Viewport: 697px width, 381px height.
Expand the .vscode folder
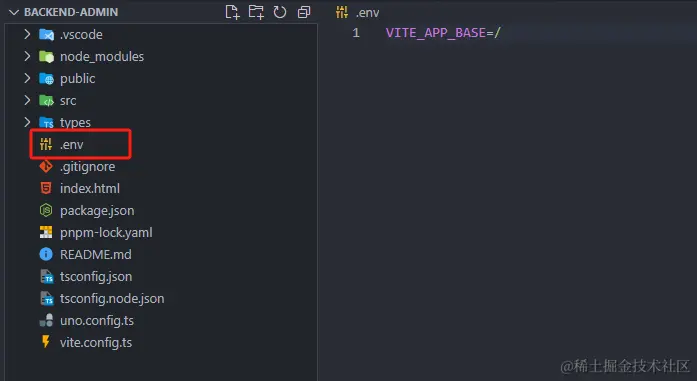[x=27, y=34]
